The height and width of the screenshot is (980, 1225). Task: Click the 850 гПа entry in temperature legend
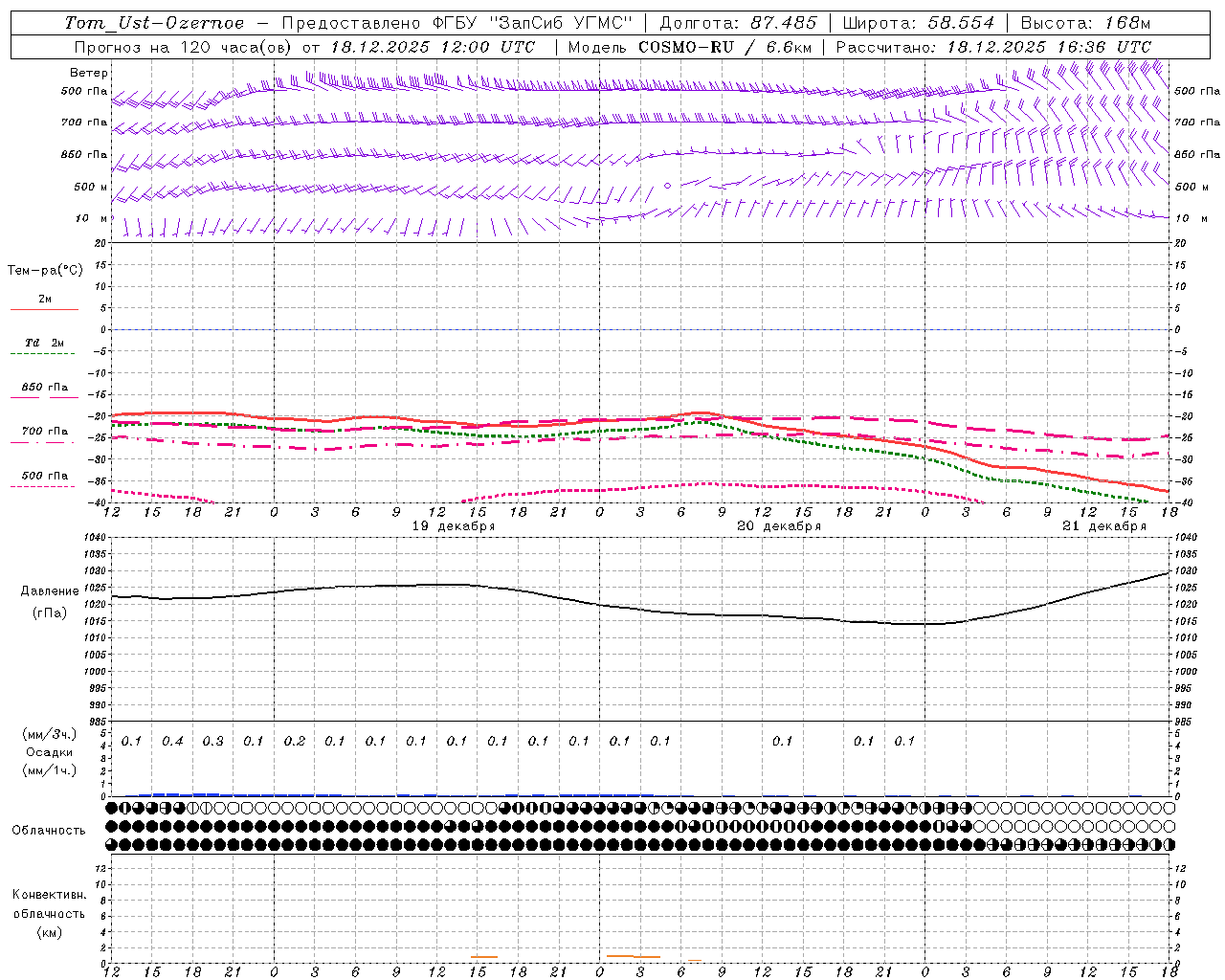[x=45, y=388]
